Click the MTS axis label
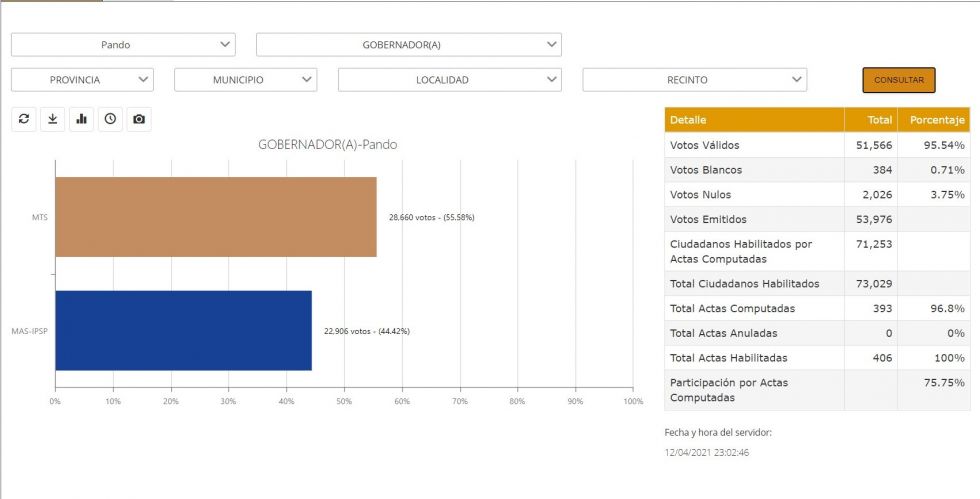The image size is (980, 499). [x=40, y=217]
